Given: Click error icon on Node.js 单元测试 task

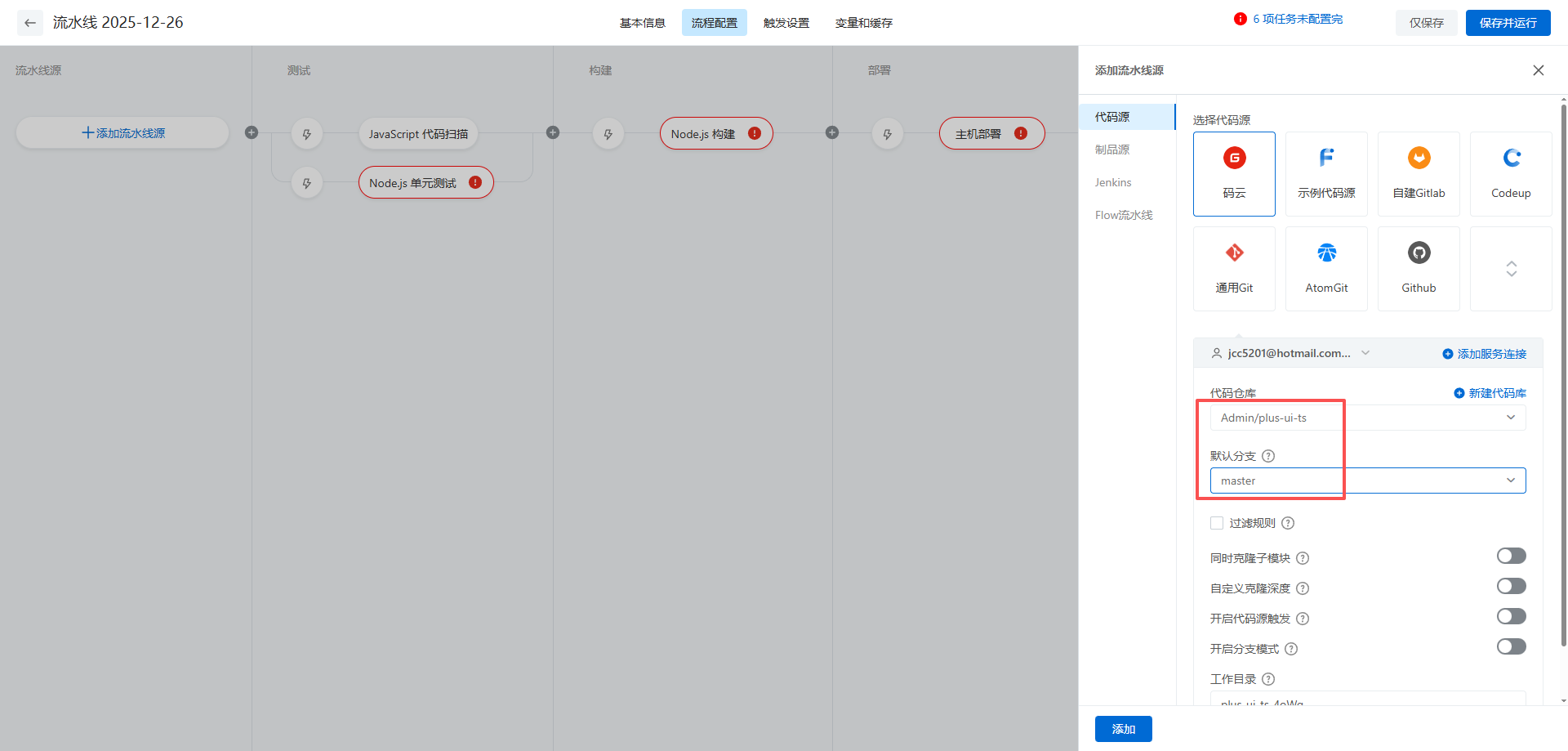Looking at the screenshot, I should click(x=475, y=182).
